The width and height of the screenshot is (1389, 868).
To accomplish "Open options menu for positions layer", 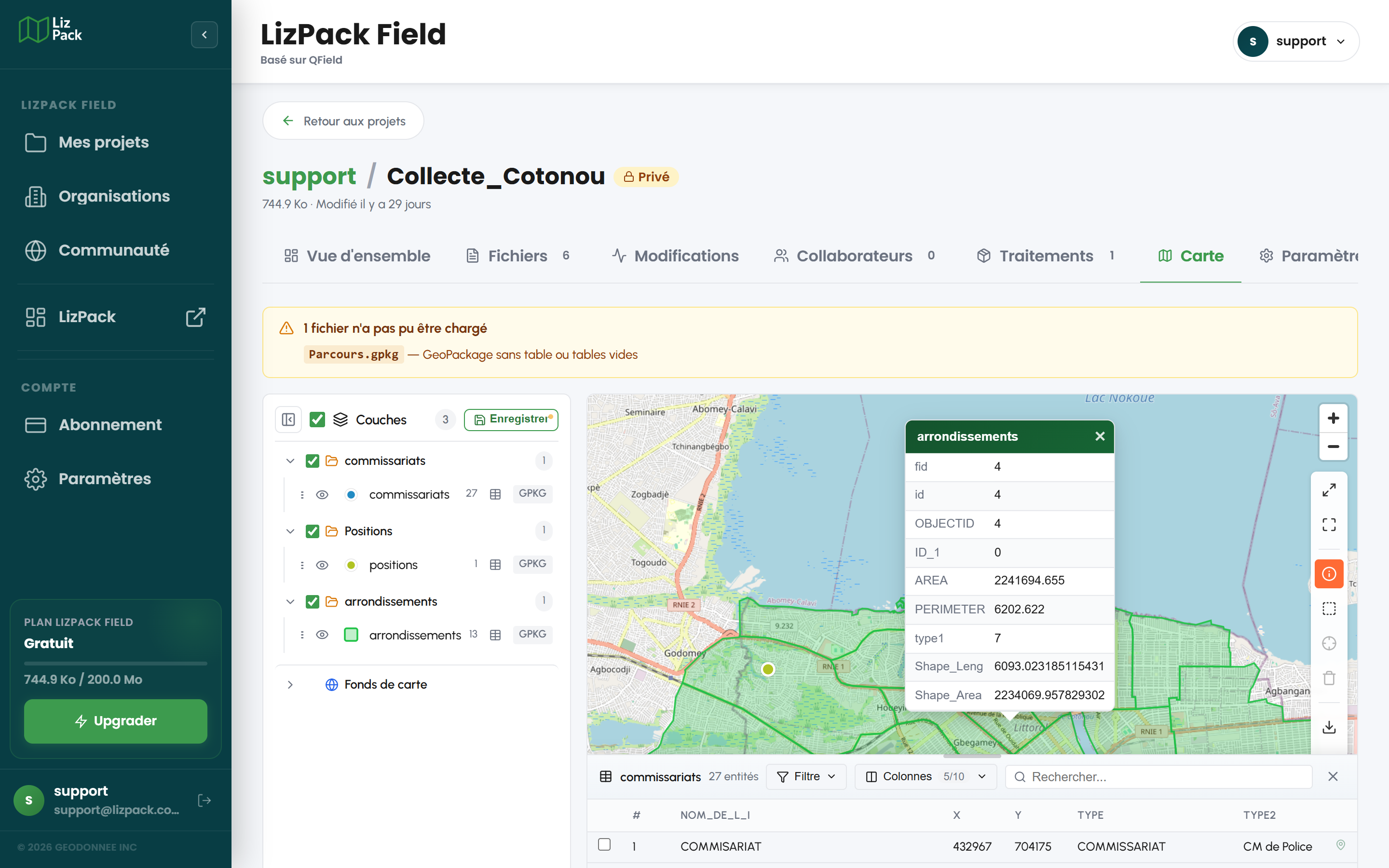I will pyautogui.click(x=302, y=565).
